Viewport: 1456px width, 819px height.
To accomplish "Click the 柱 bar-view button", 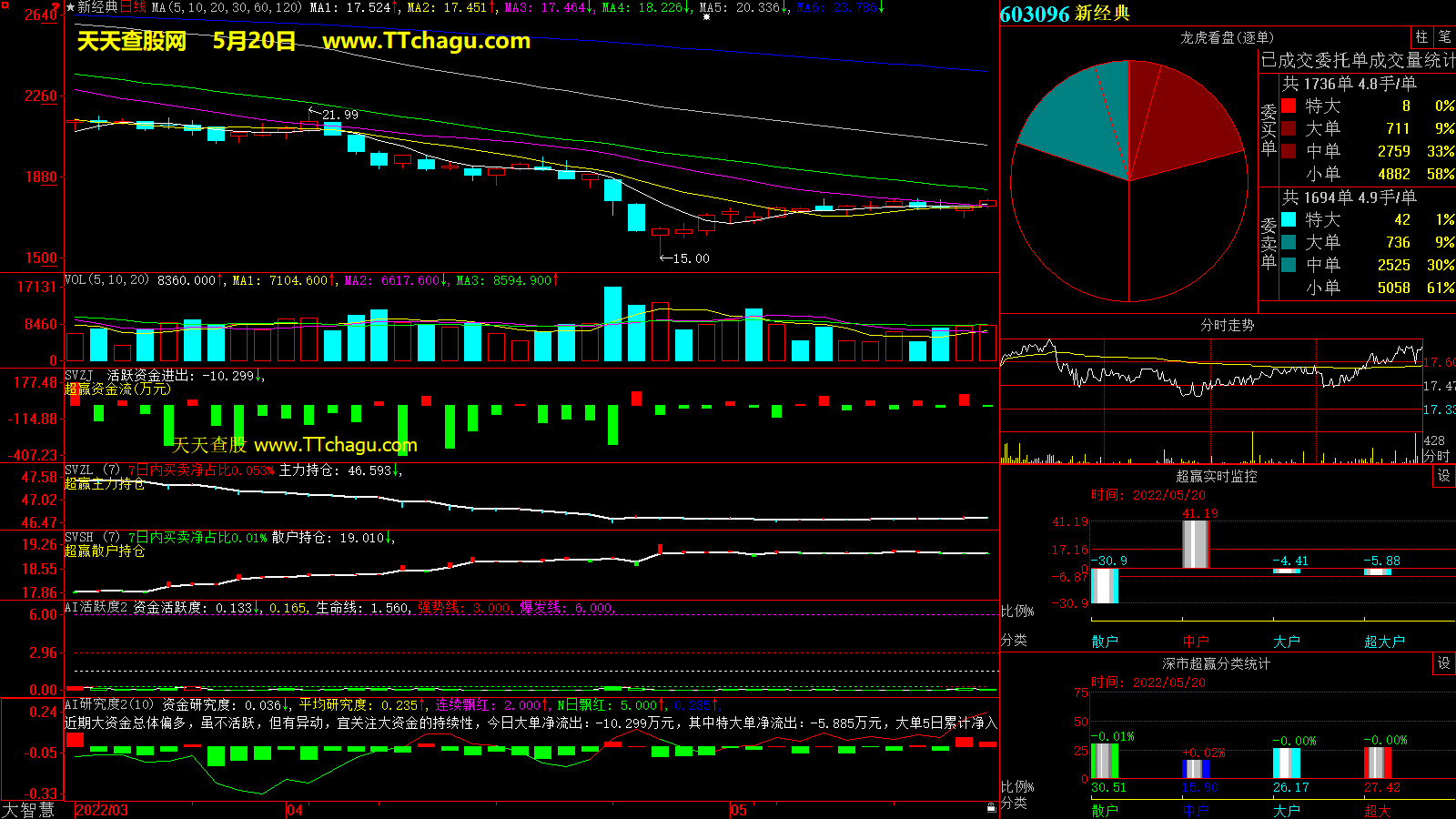I will click(1421, 36).
